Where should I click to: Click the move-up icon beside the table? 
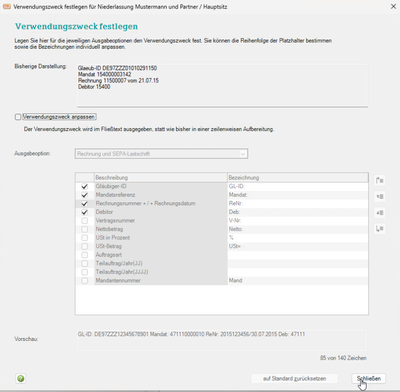380,196
